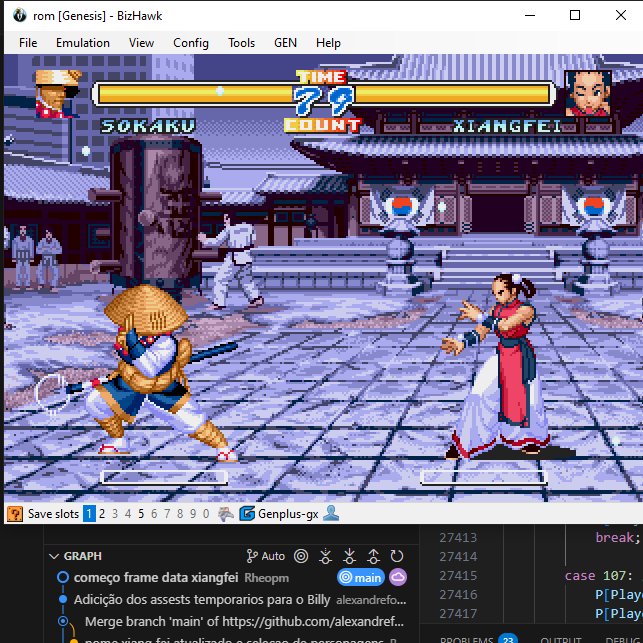Open the Auto branch selector in Graph
The height and width of the screenshot is (643, 643).
point(266,556)
